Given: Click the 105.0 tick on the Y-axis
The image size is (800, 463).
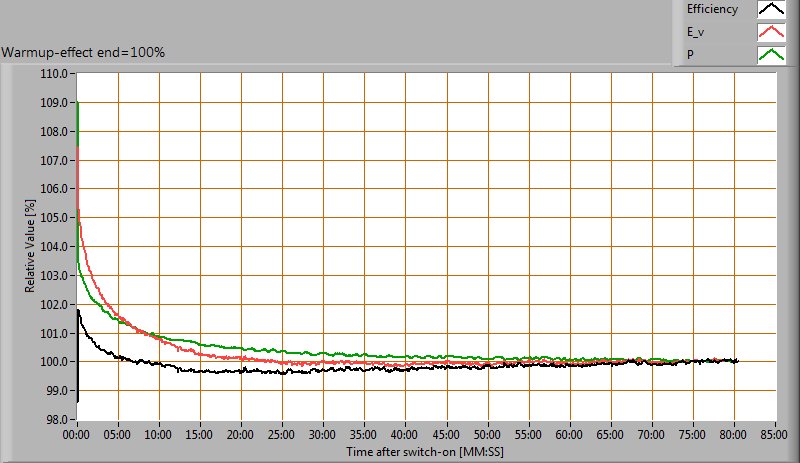Looking at the screenshot, I should pos(52,218).
